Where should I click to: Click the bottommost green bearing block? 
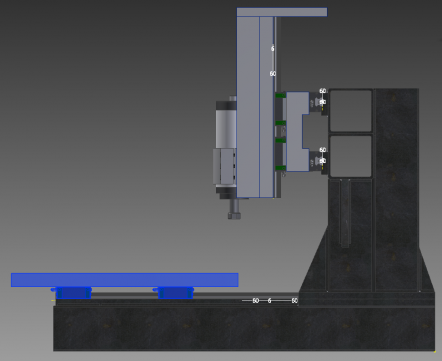pyautogui.click(x=280, y=168)
